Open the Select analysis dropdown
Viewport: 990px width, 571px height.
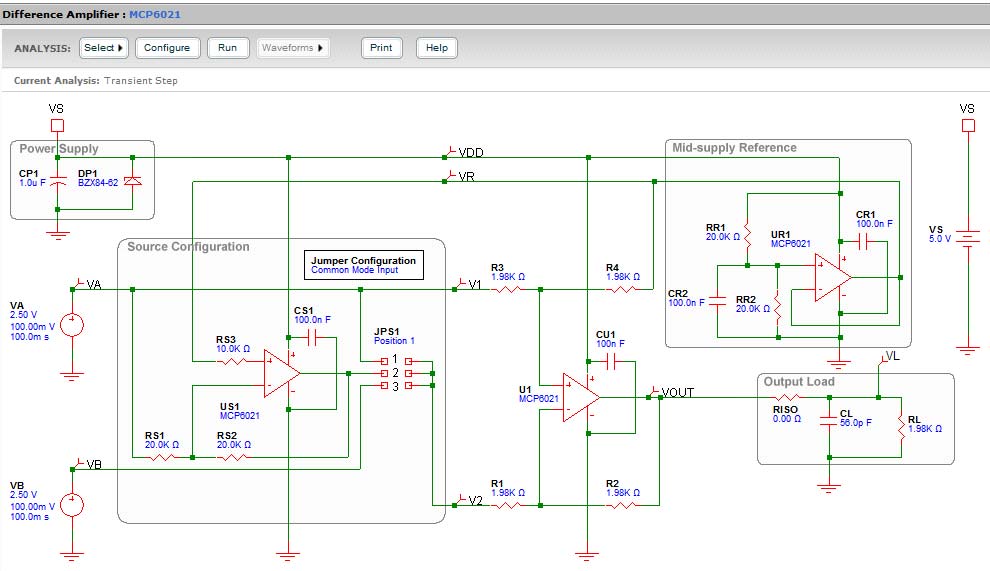(x=104, y=48)
